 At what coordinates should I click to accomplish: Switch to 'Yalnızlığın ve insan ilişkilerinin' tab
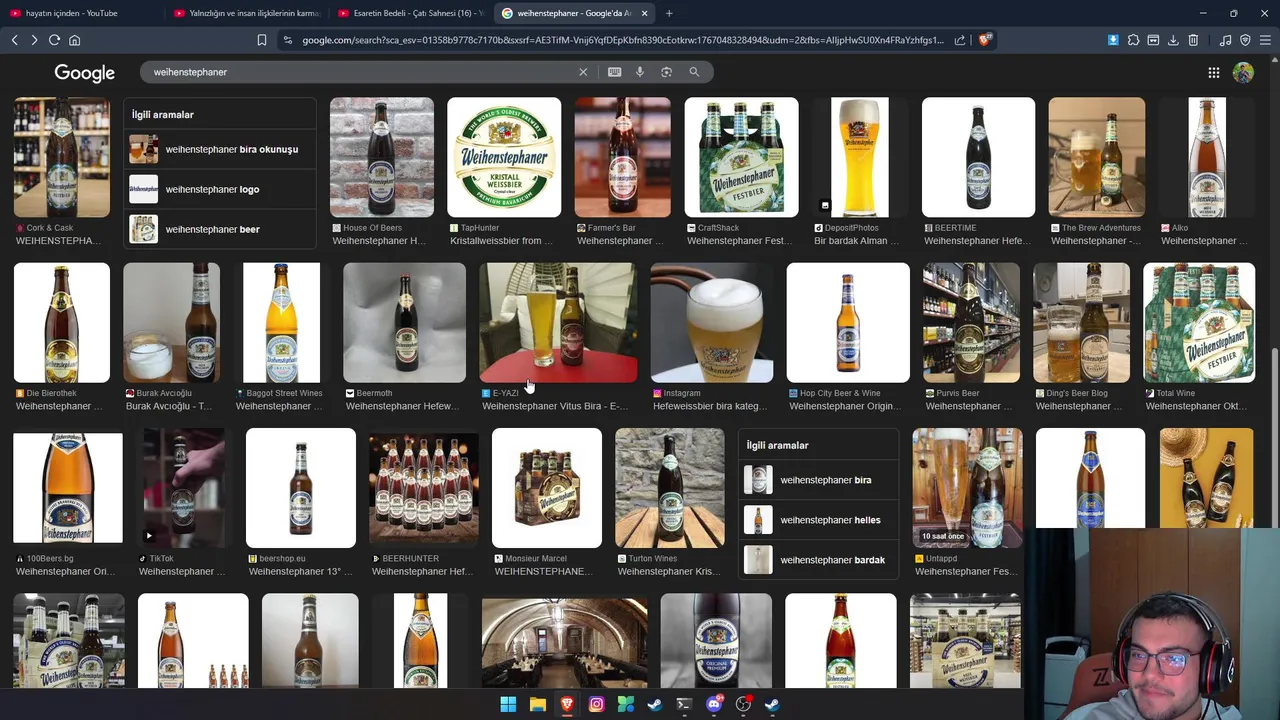(x=245, y=13)
